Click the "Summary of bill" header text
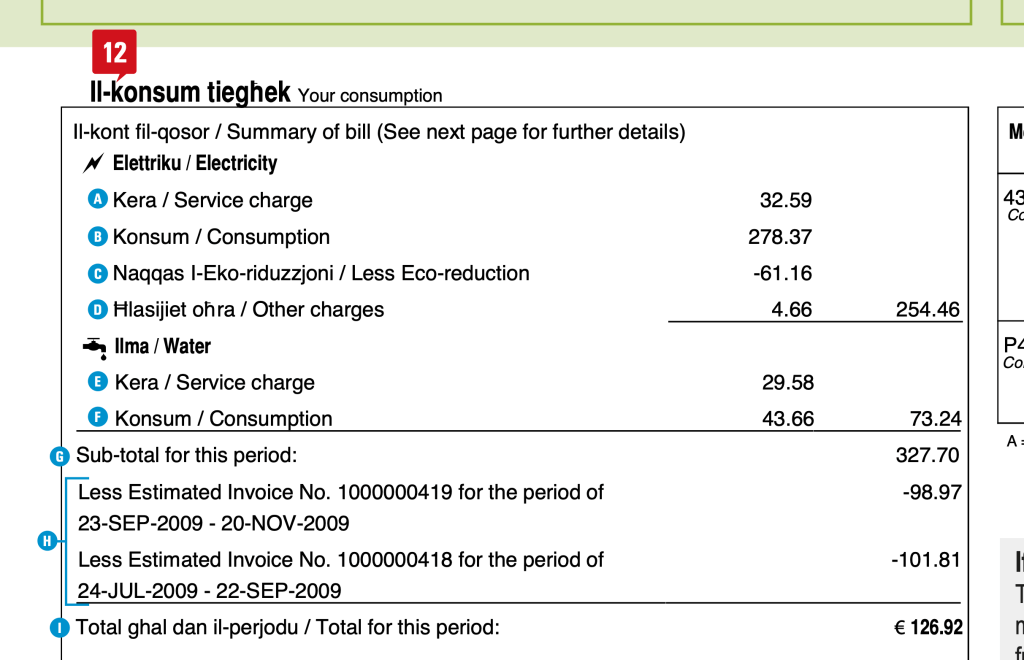 point(379,132)
